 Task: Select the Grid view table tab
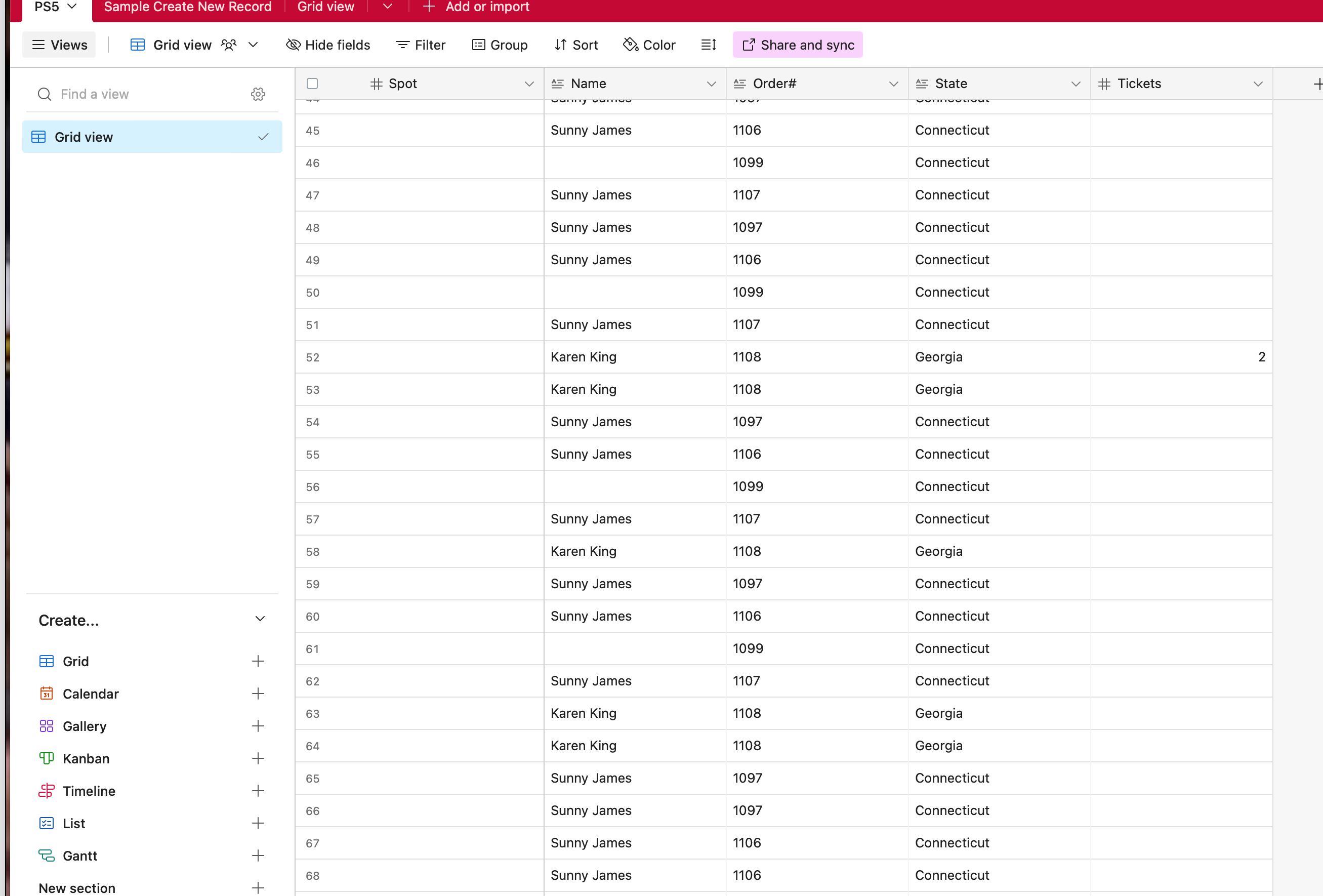(325, 7)
